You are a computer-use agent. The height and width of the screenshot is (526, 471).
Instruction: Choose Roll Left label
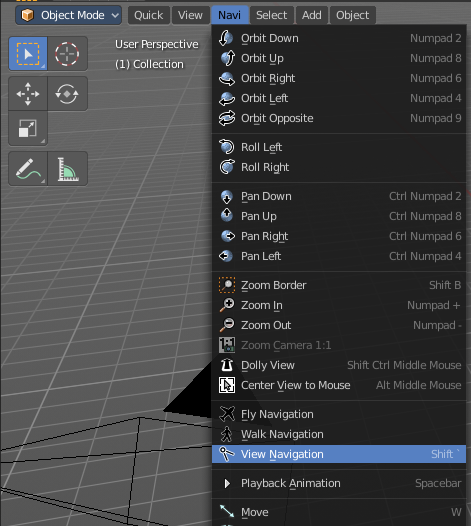click(x=261, y=147)
